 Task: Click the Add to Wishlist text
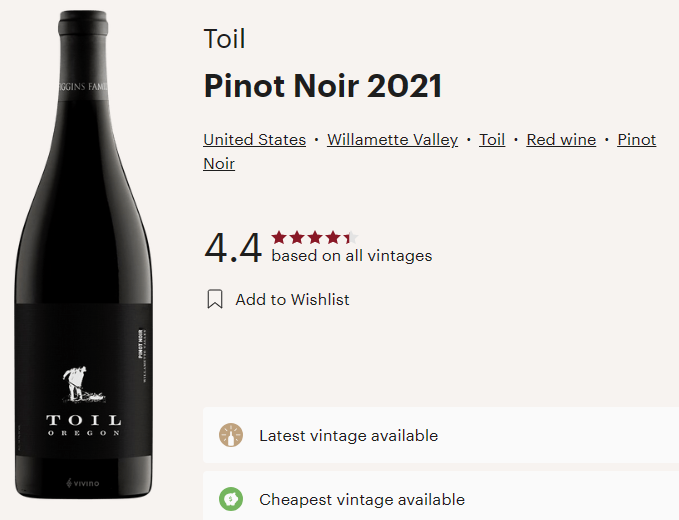coord(292,299)
